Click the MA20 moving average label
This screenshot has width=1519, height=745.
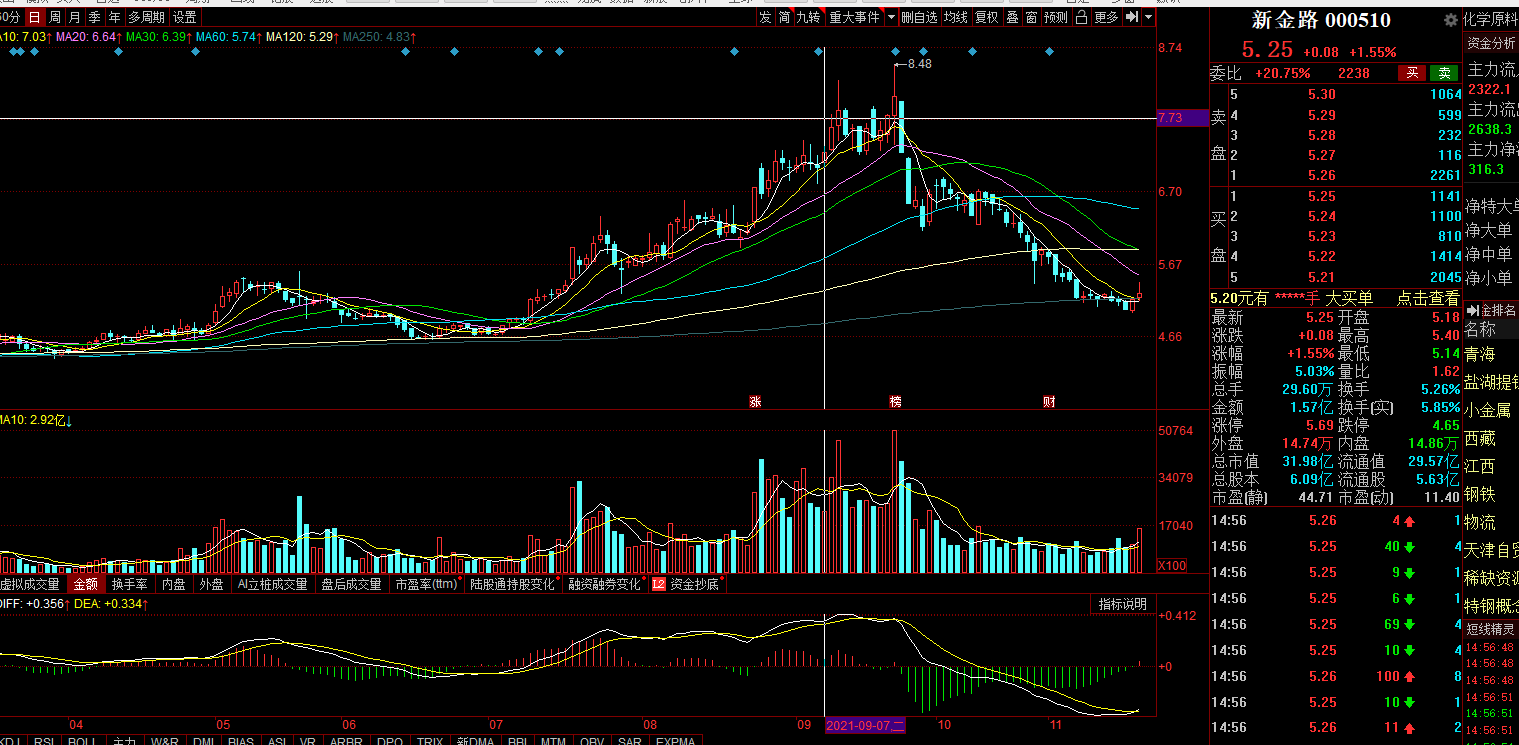coord(88,37)
